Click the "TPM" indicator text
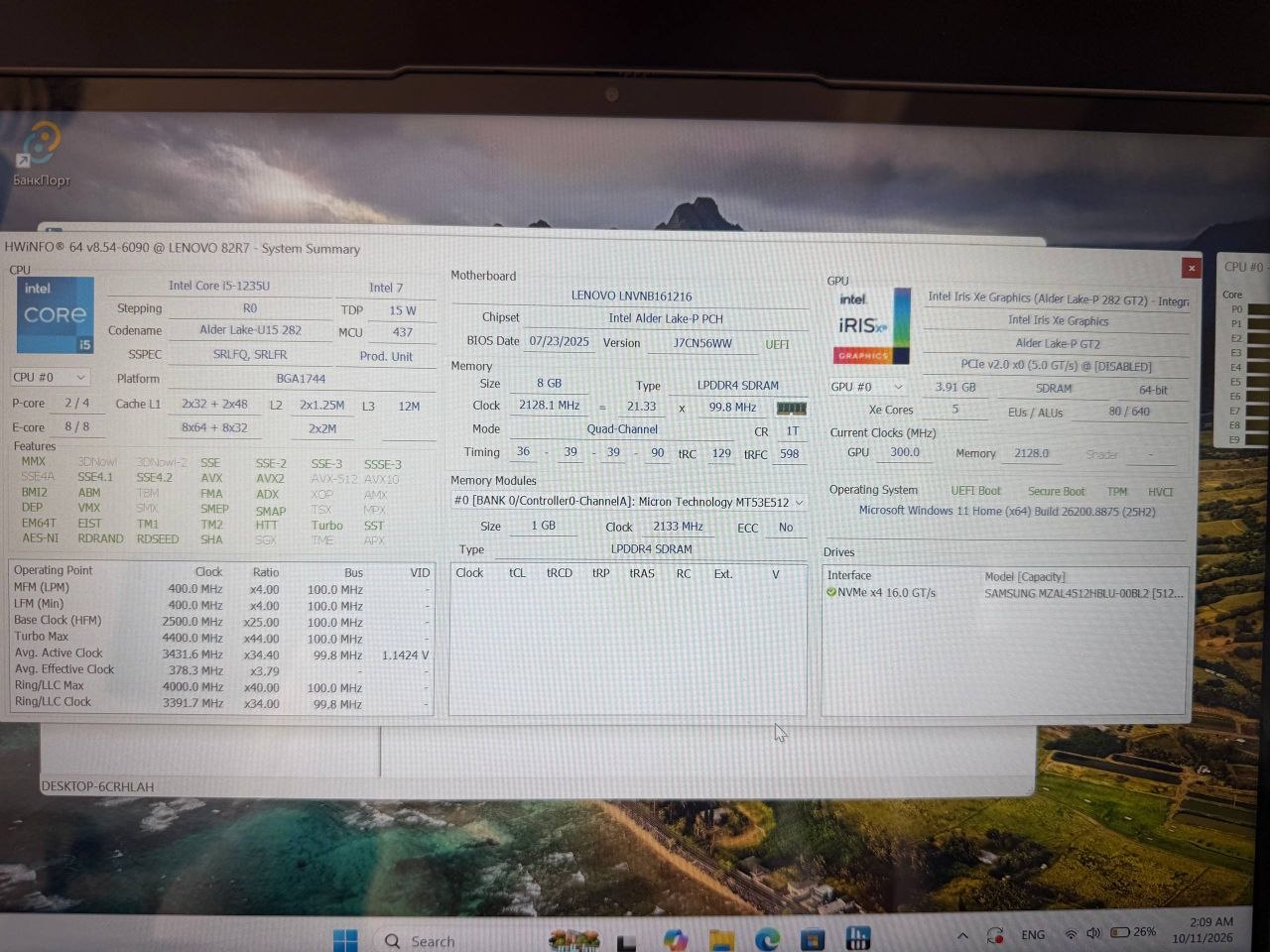The height and width of the screenshot is (952, 1270). click(x=1117, y=492)
